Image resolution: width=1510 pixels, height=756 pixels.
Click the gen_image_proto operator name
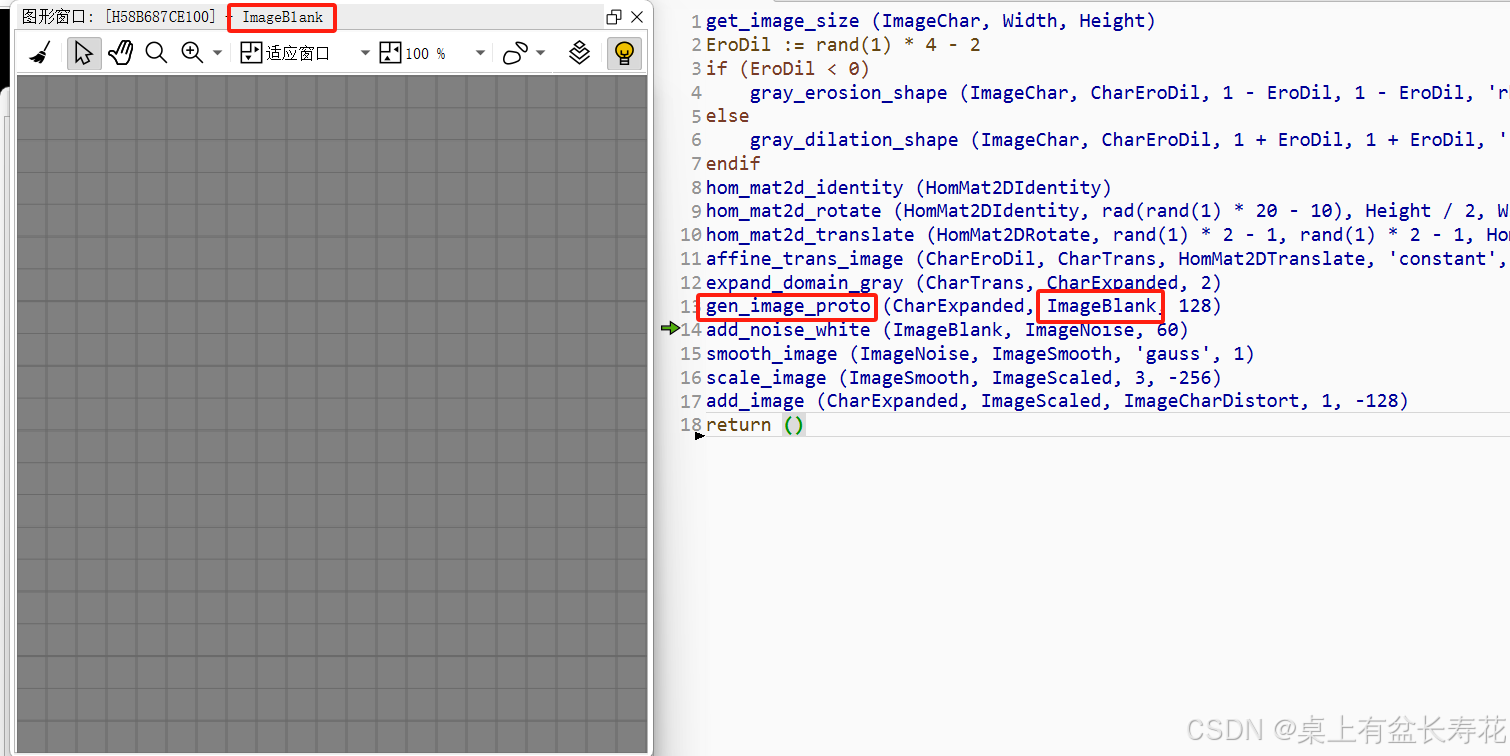click(788, 306)
